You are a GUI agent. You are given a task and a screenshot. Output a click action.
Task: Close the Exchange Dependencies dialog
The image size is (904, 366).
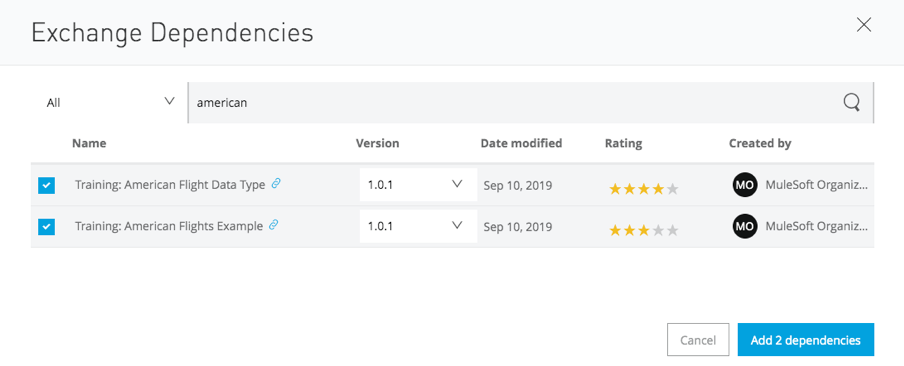[x=864, y=25]
